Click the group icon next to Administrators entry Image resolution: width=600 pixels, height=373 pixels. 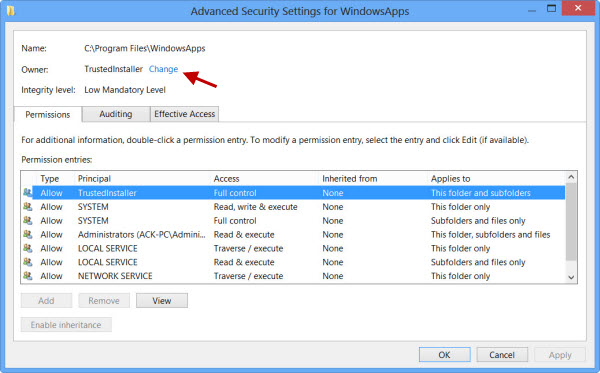28,234
